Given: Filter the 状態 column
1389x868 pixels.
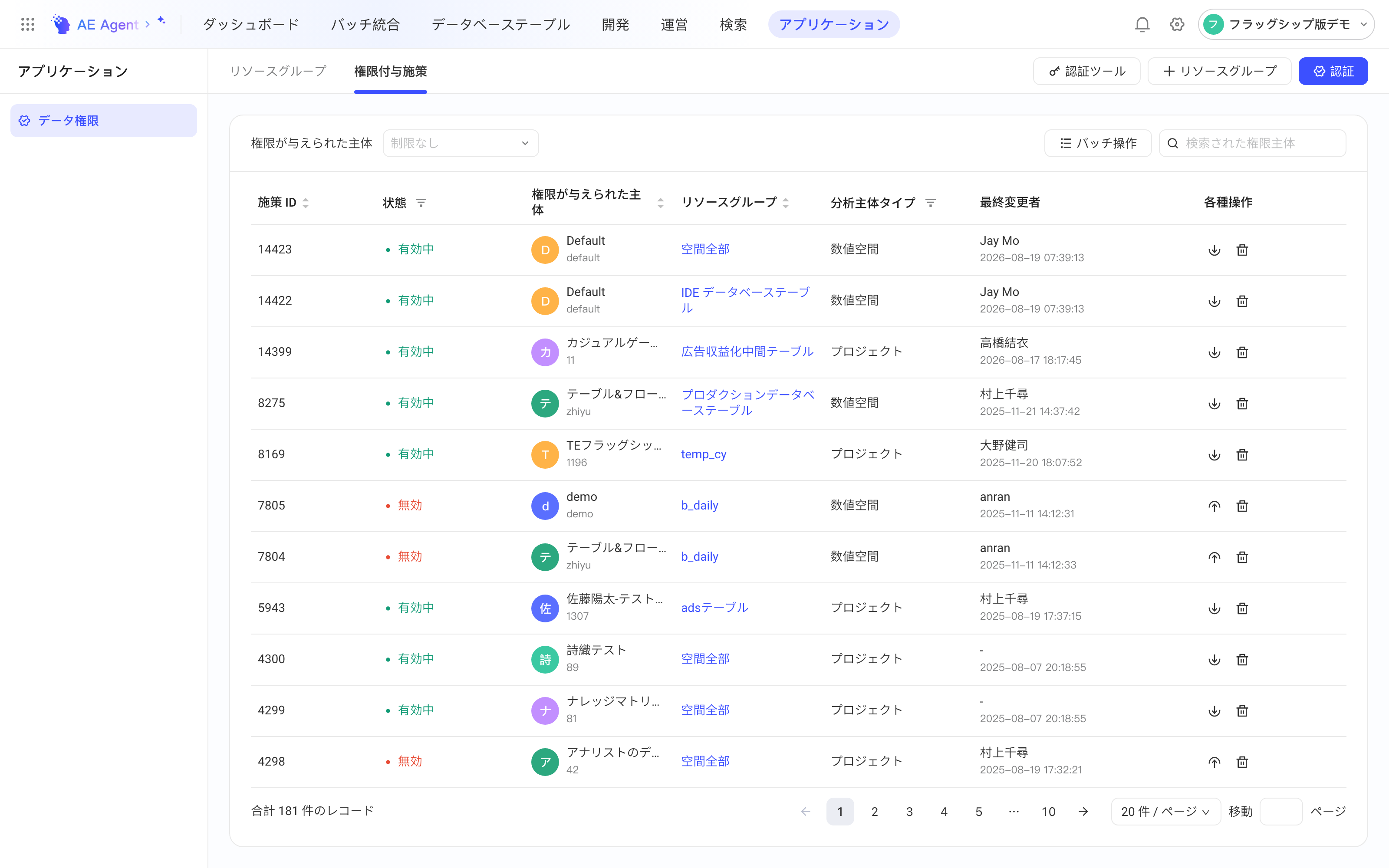Looking at the screenshot, I should point(421,203).
